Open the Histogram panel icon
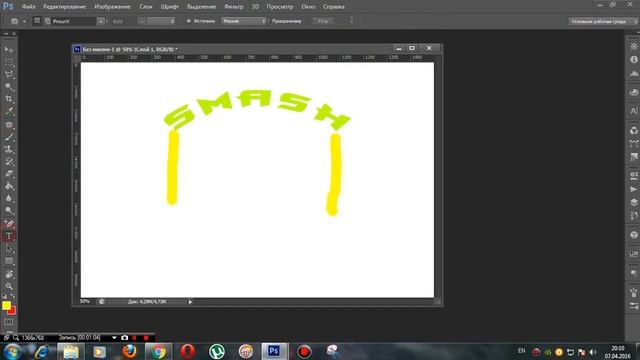 coord(633,73)
